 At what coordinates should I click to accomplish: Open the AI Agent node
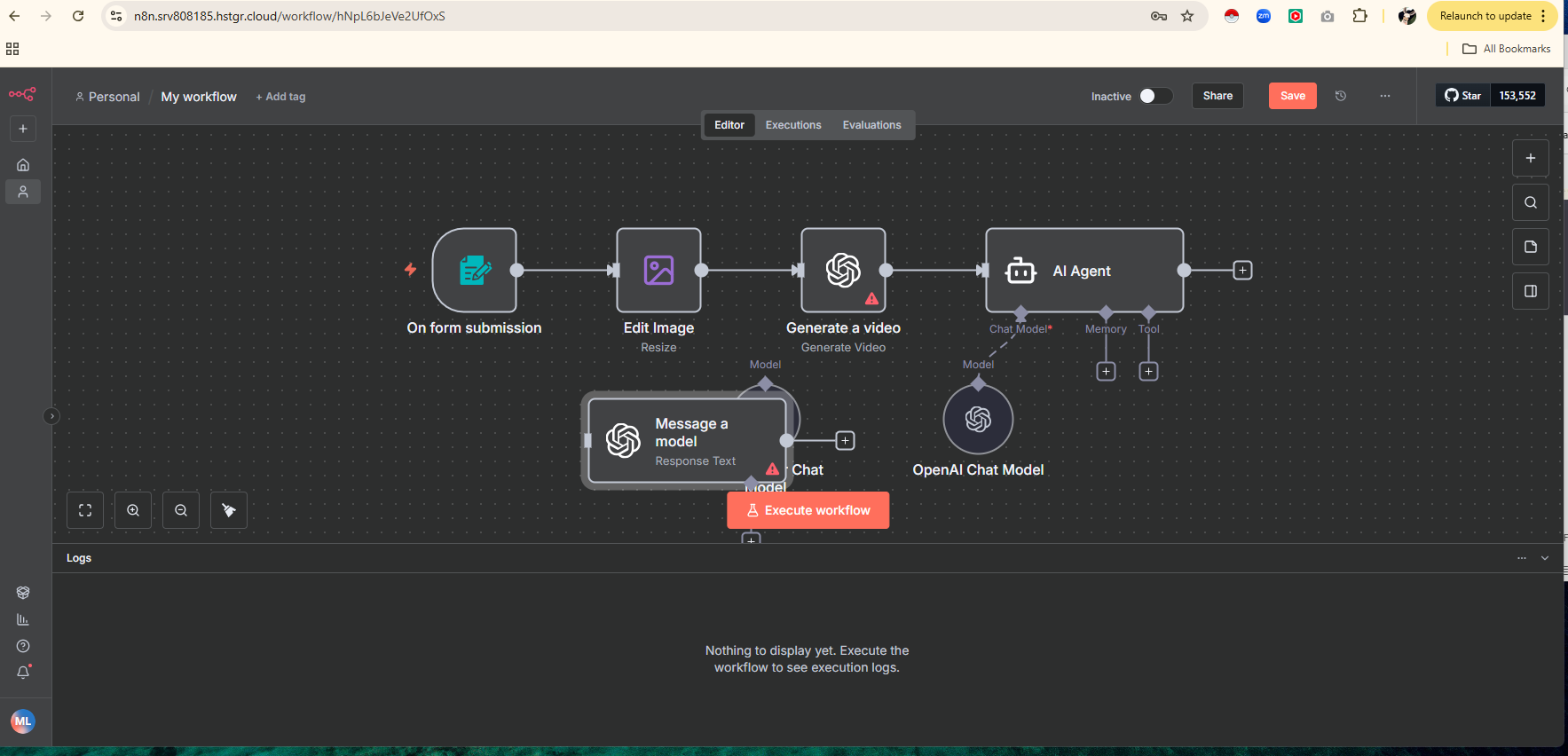click(1083, 271)
